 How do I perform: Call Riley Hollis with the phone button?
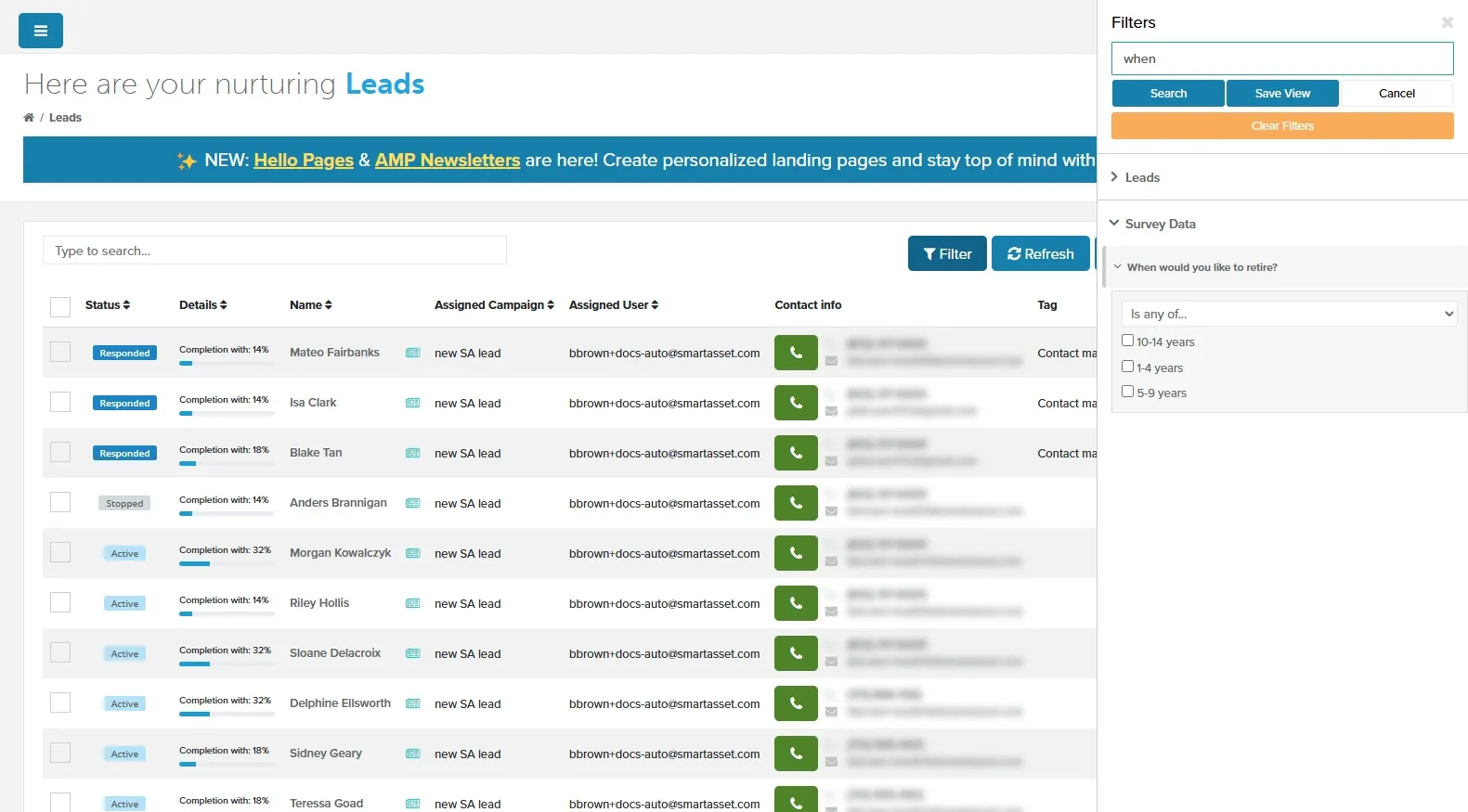796,603
